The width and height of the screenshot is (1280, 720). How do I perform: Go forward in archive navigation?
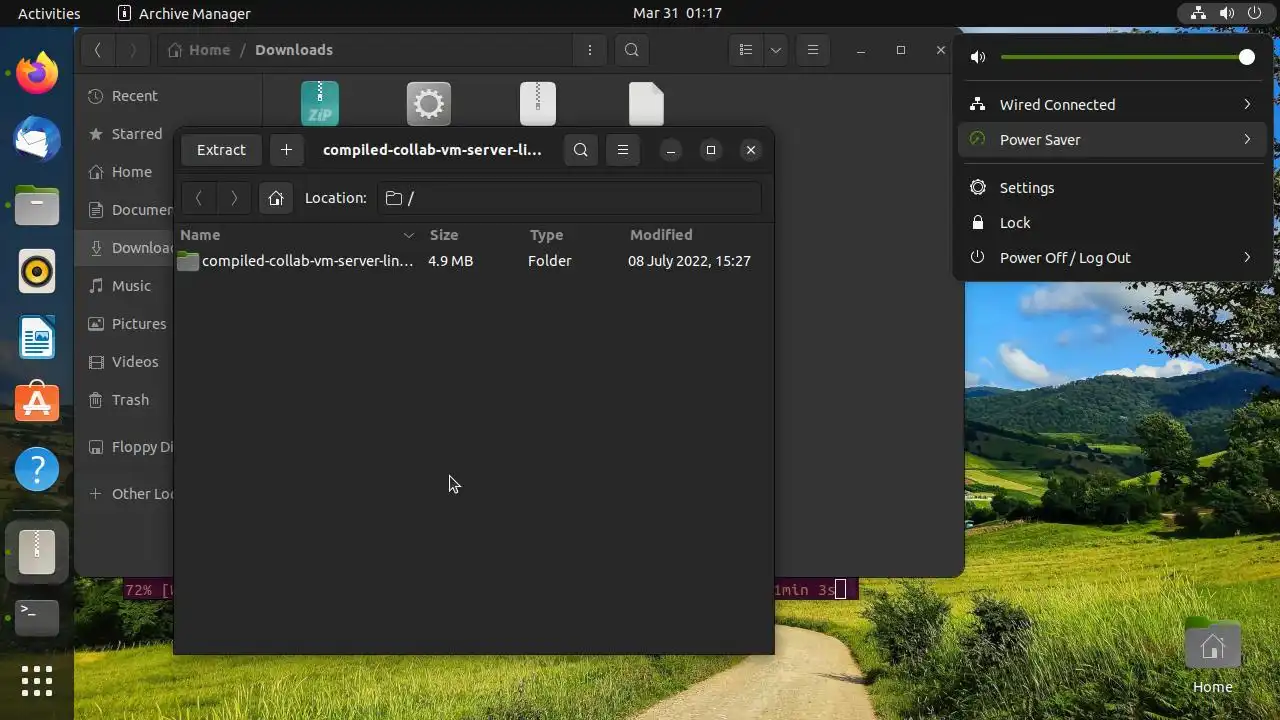[x=234, y=198]
